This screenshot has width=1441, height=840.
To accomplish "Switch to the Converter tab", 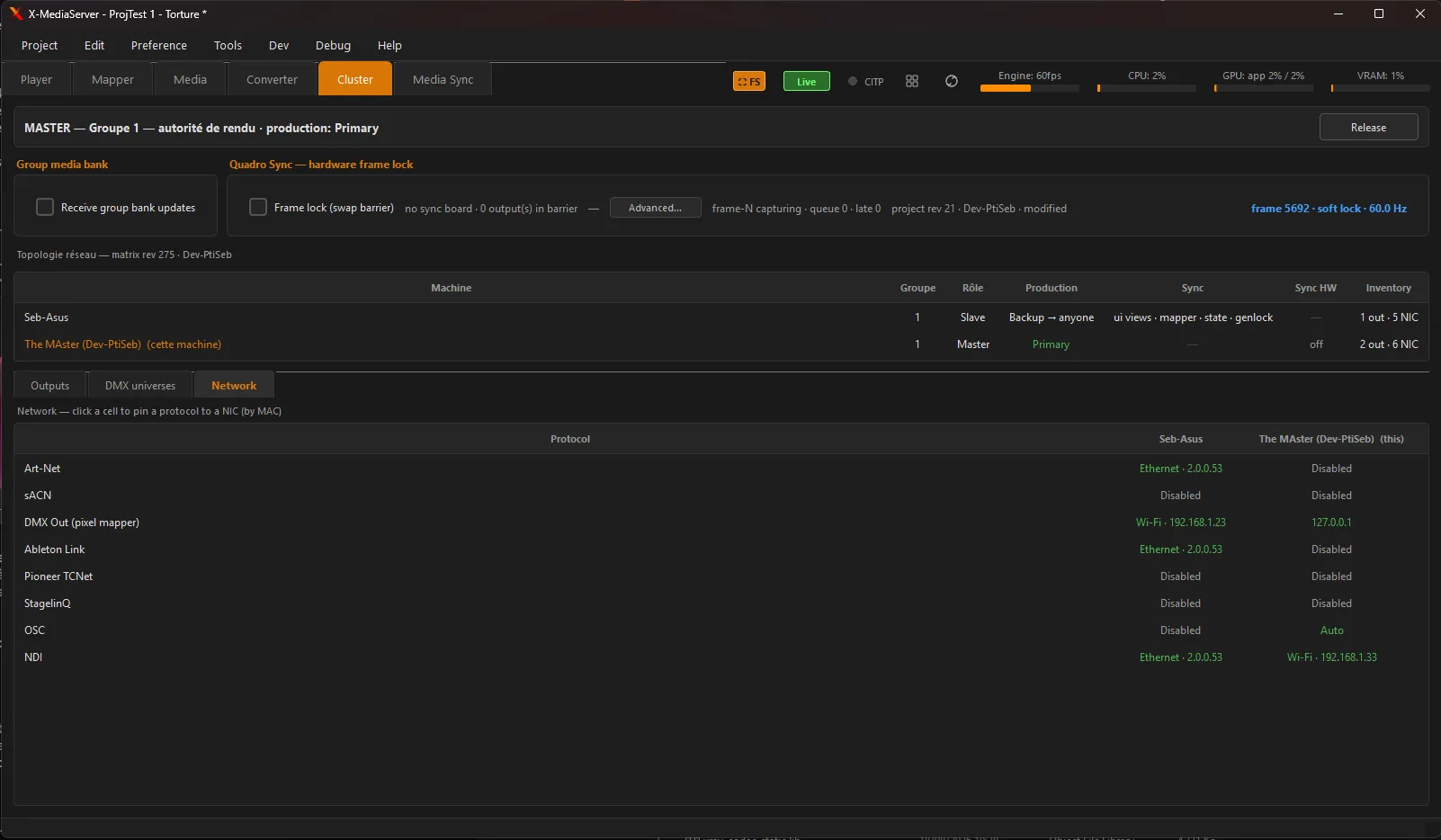I will (272, 79).
